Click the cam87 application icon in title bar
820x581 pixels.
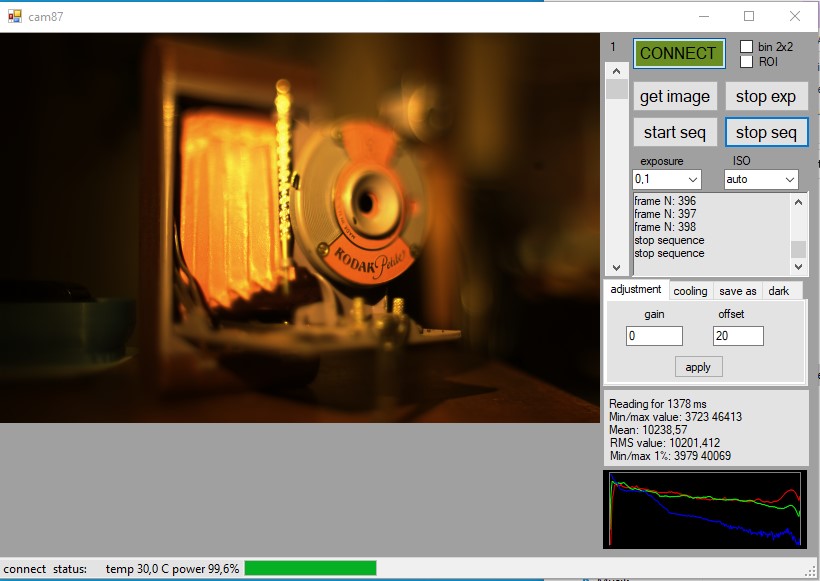point(15,16)
